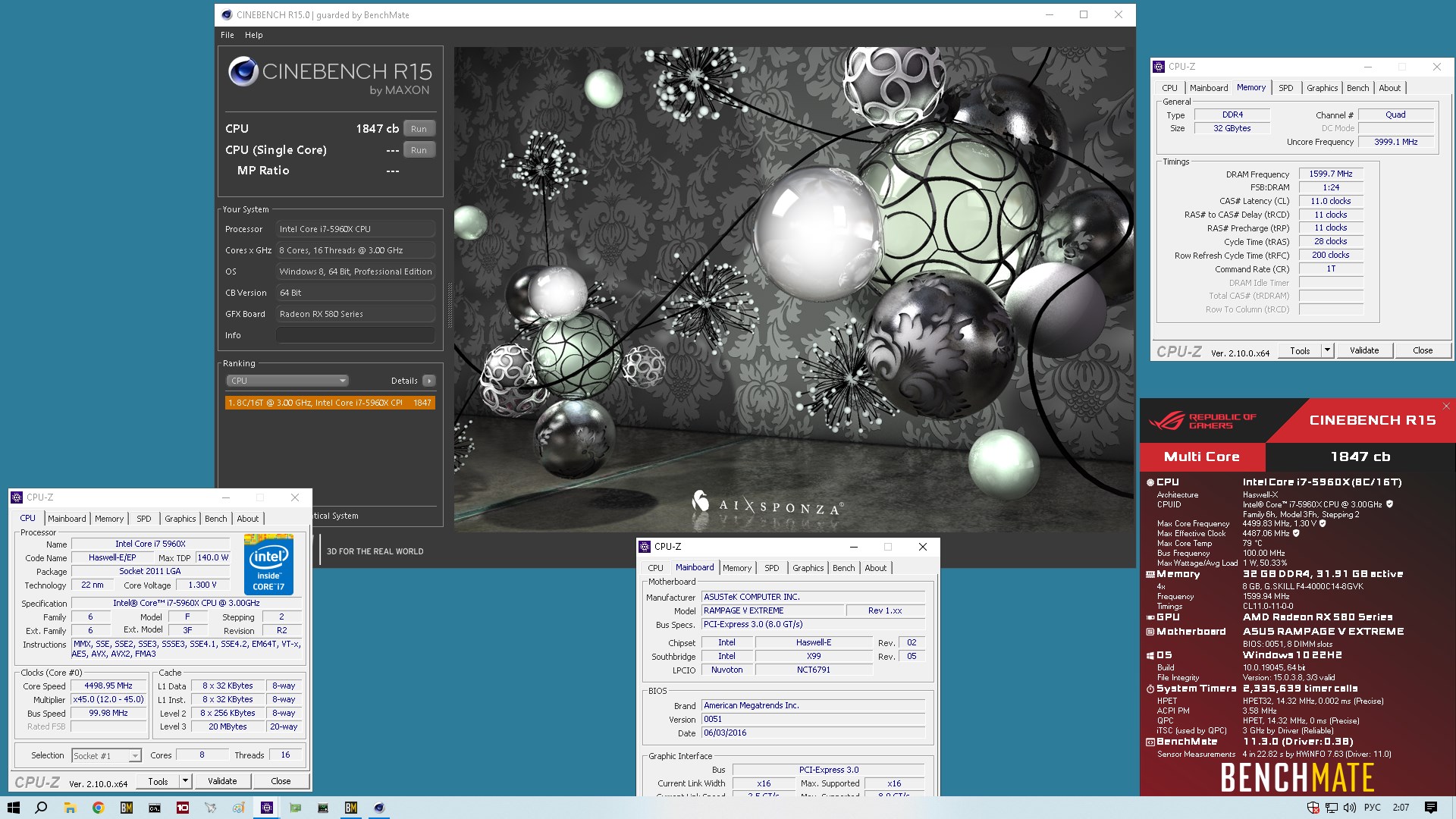The width and height of the screenshot is (1456, 819).
Task: Click the taskbar clock showing 2:07
Action: (1401, 808)
